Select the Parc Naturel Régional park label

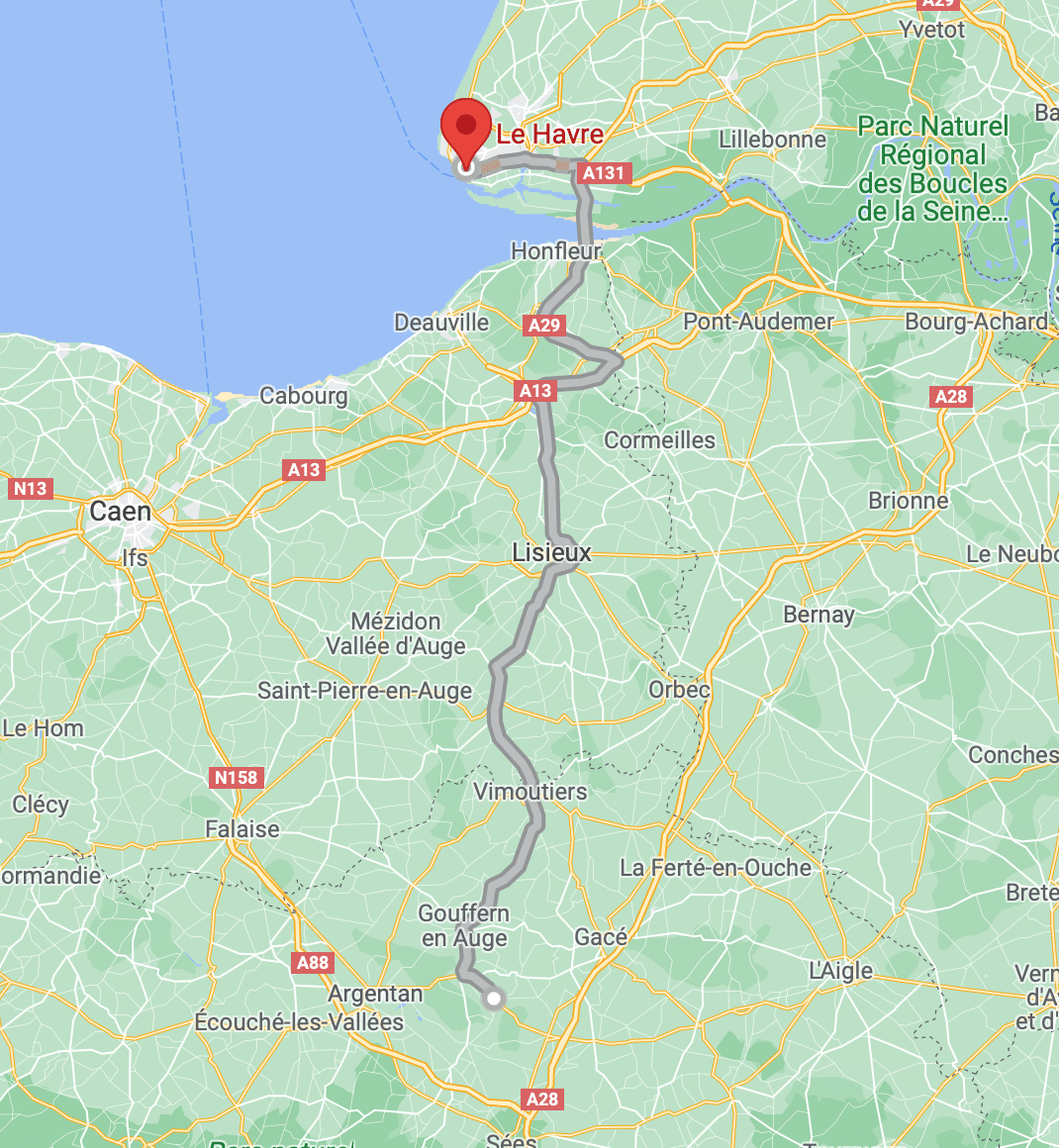pos(933,168)
